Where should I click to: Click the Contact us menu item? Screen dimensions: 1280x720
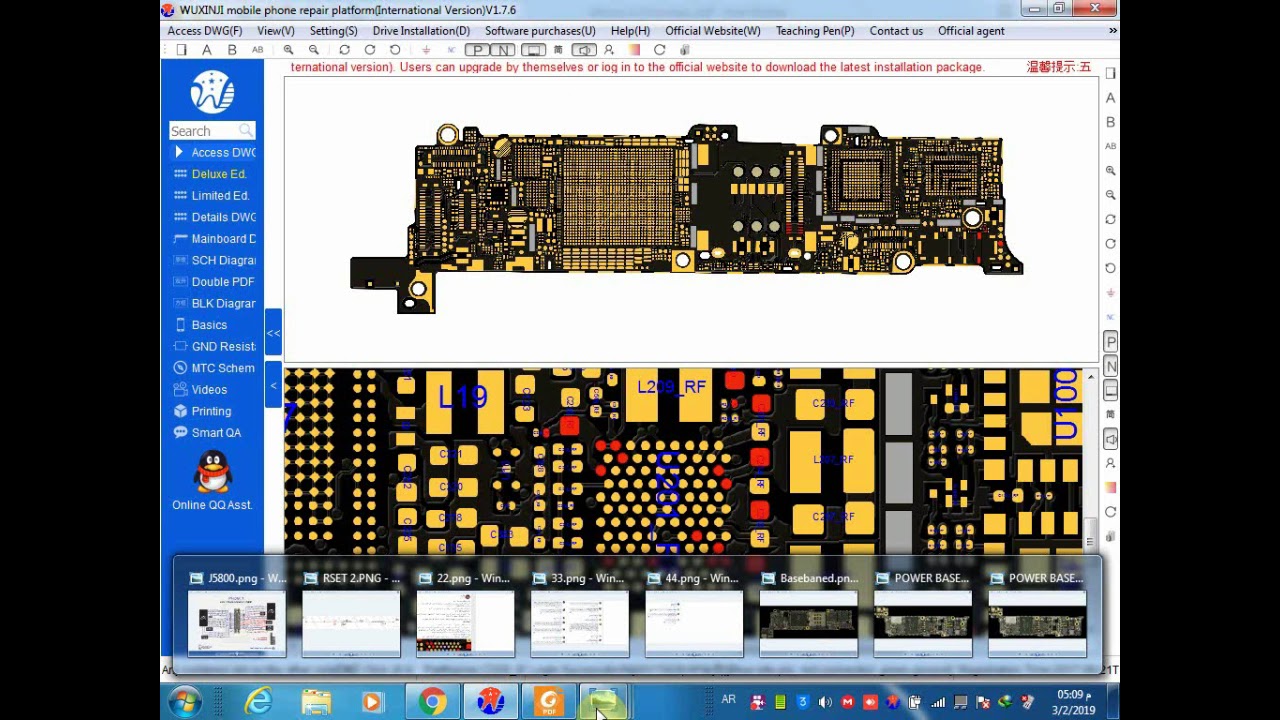click(896, 31)
